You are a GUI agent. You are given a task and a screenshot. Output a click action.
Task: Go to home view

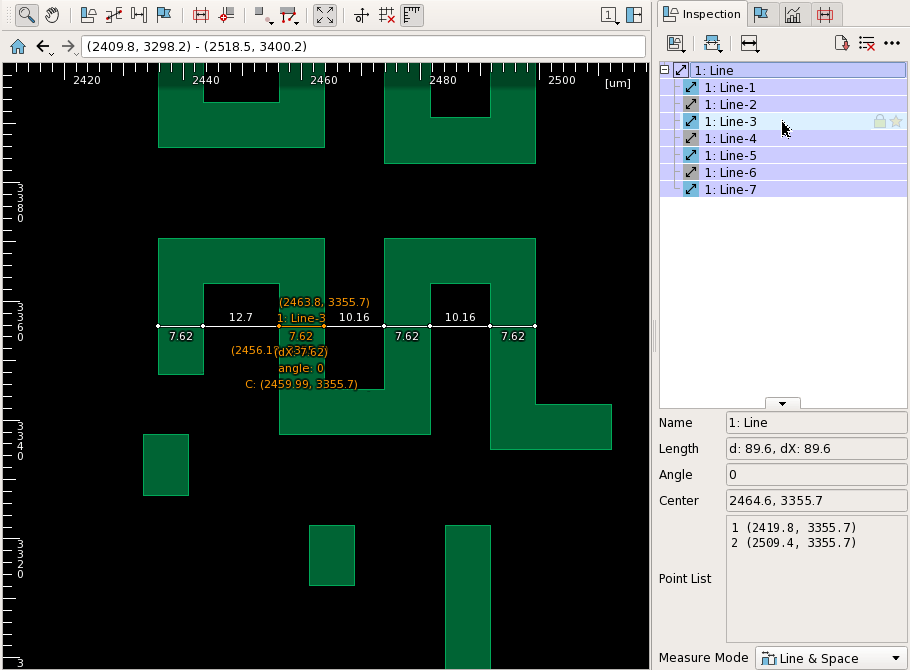[18, 46]
